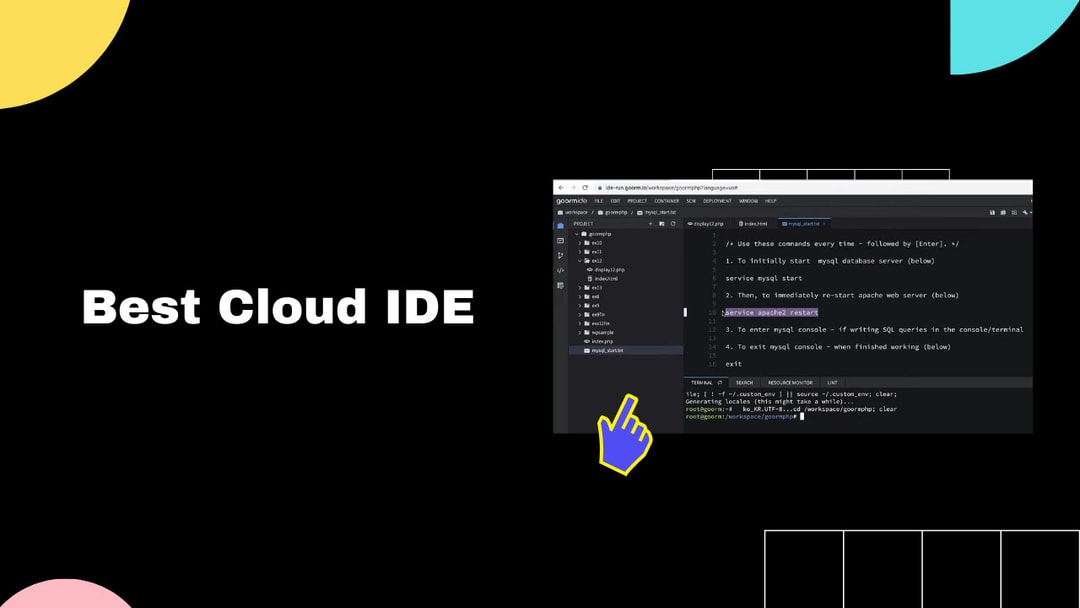The width and height of the screenshot is (1080, 608).
Task: Expand the wpsample folder
Action: point(579,332)
